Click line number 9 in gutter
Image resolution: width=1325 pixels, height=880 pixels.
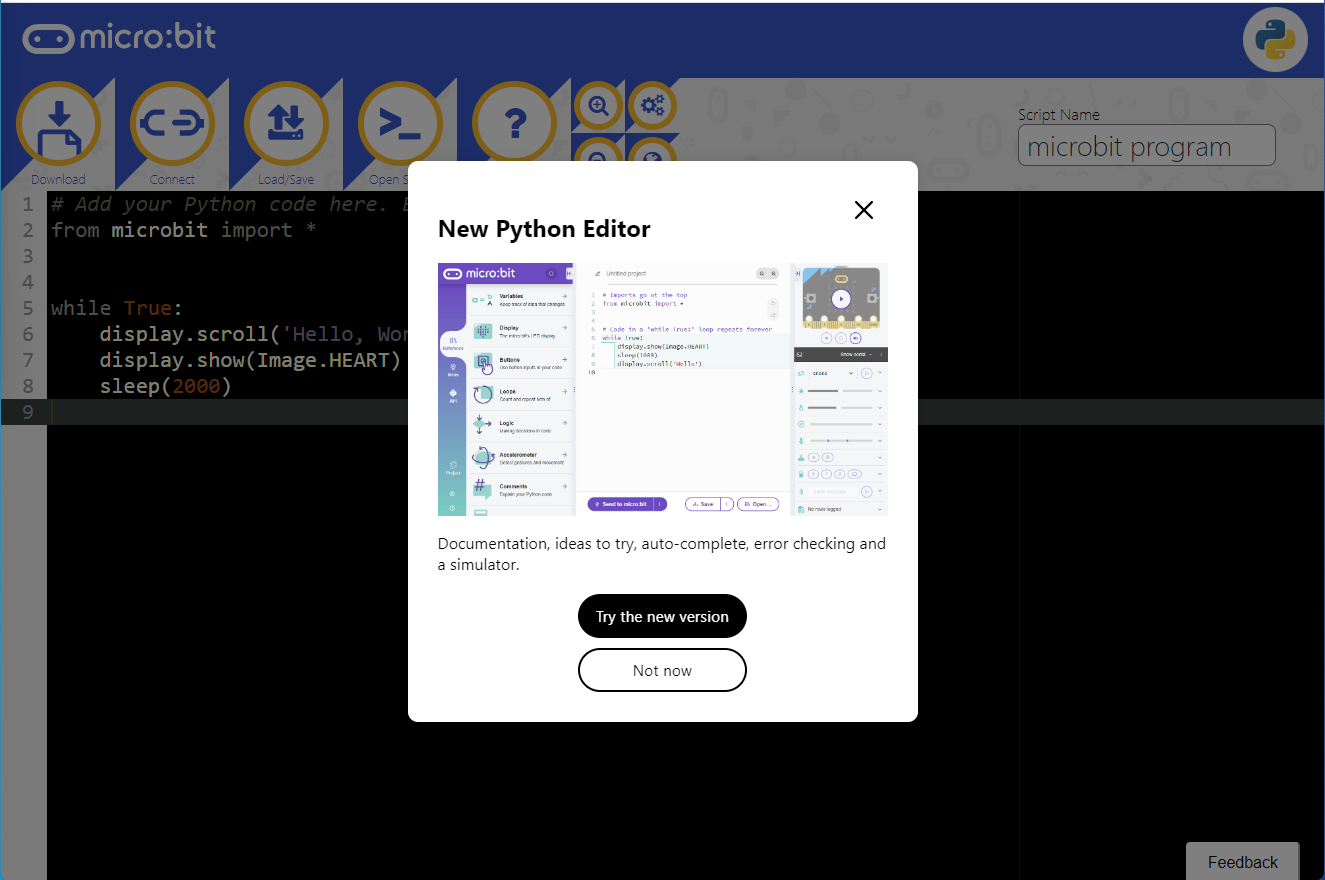pyautogui.click(x=27, y=412)
